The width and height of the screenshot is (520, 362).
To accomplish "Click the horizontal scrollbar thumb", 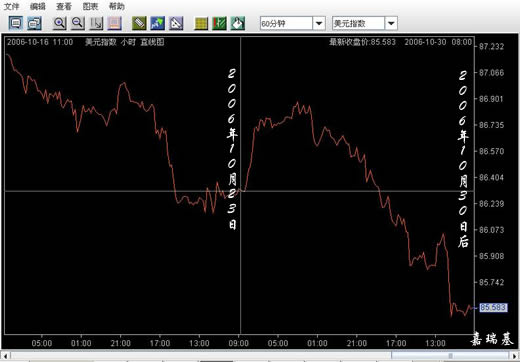I will coord(450,355).
